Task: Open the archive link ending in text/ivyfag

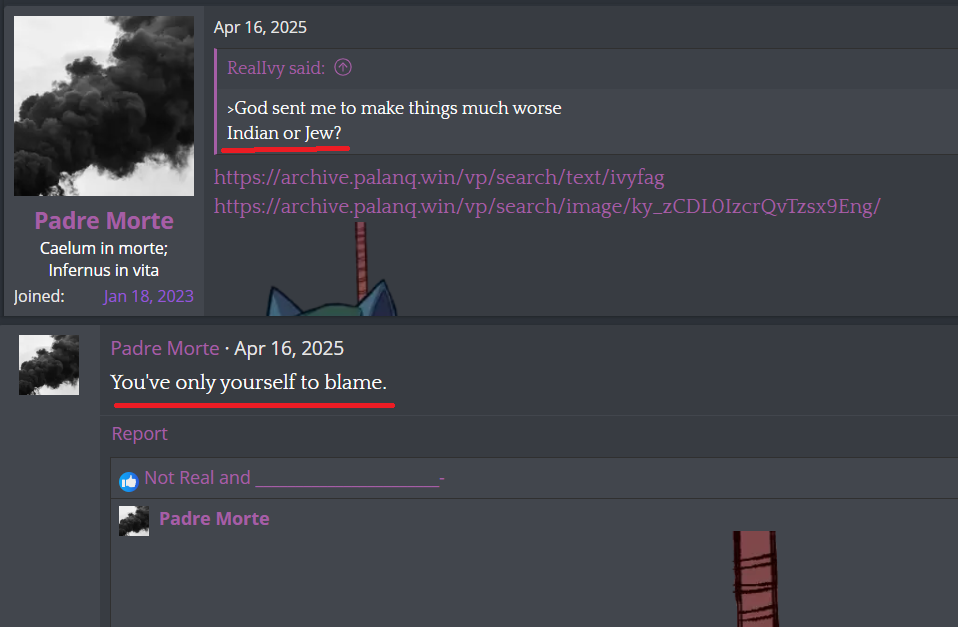Action: 439,177
